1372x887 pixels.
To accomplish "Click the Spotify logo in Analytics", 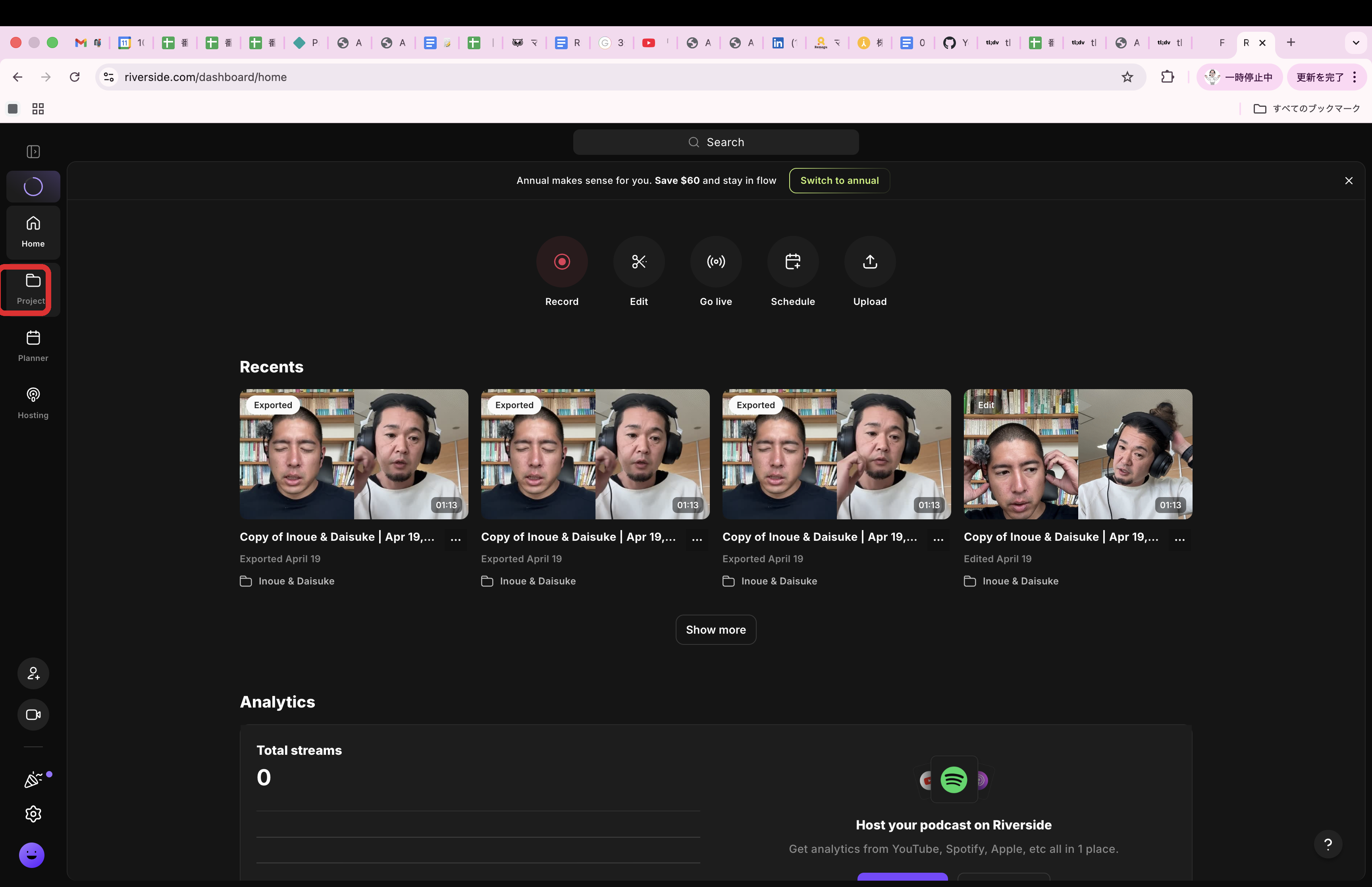I will [x=954, y=780].
